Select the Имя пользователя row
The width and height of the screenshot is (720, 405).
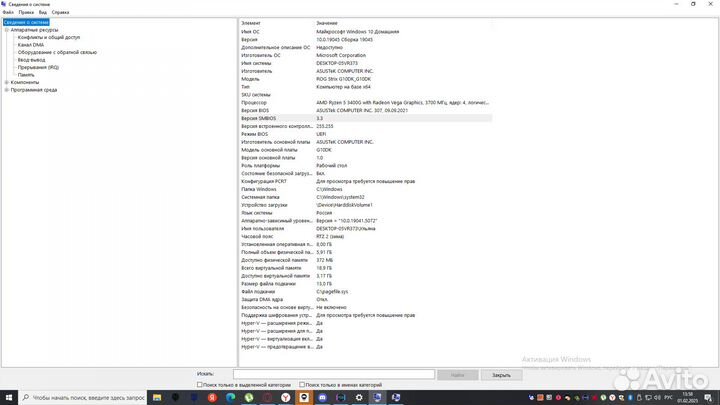point(366,229)
